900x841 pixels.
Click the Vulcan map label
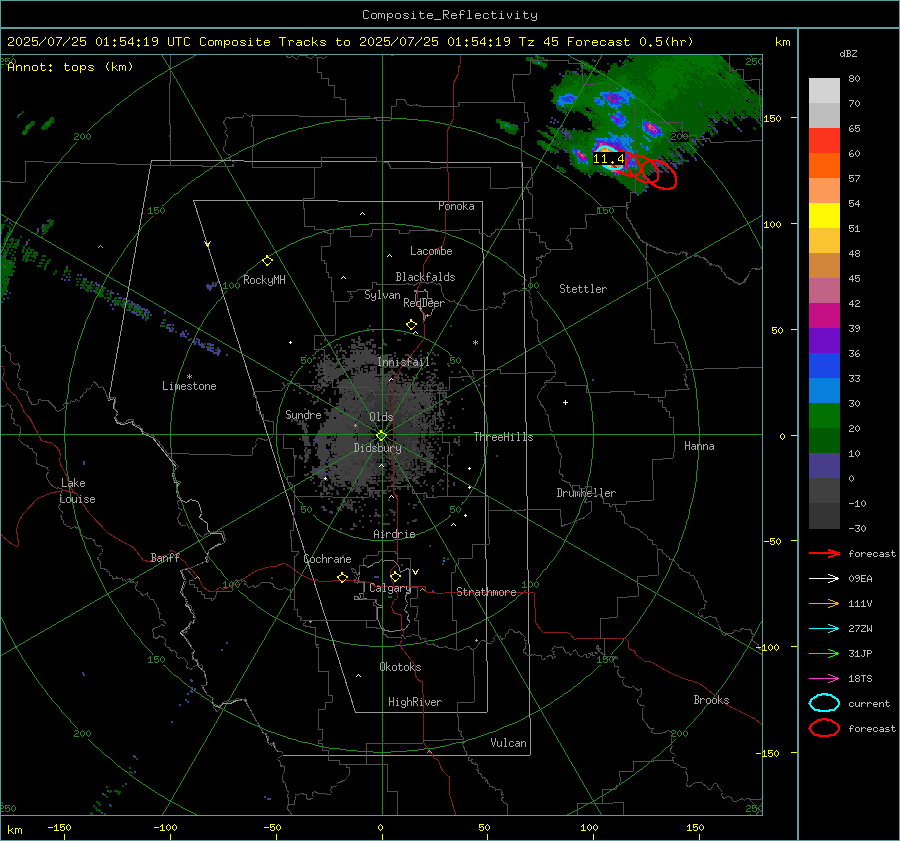point(509,743)
